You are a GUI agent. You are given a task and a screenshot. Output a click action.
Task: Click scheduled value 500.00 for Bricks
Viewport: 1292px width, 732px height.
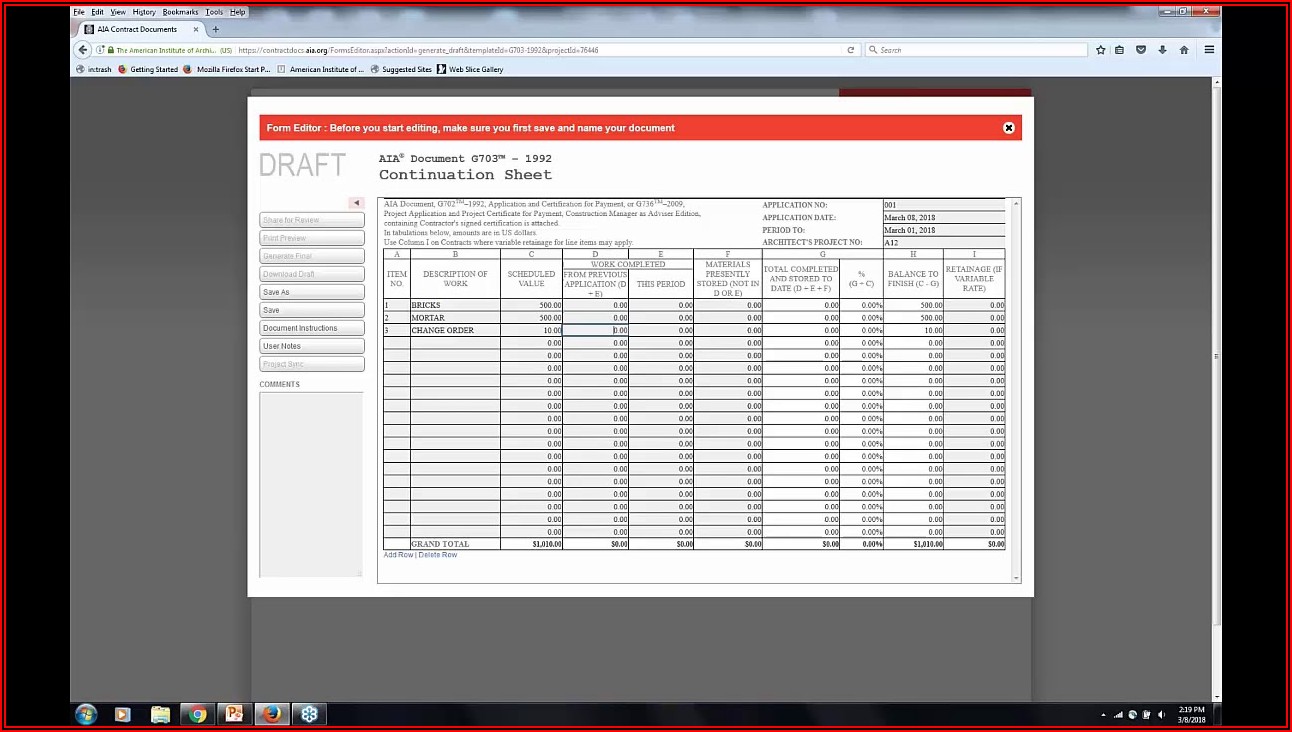[x=531, y=305]
